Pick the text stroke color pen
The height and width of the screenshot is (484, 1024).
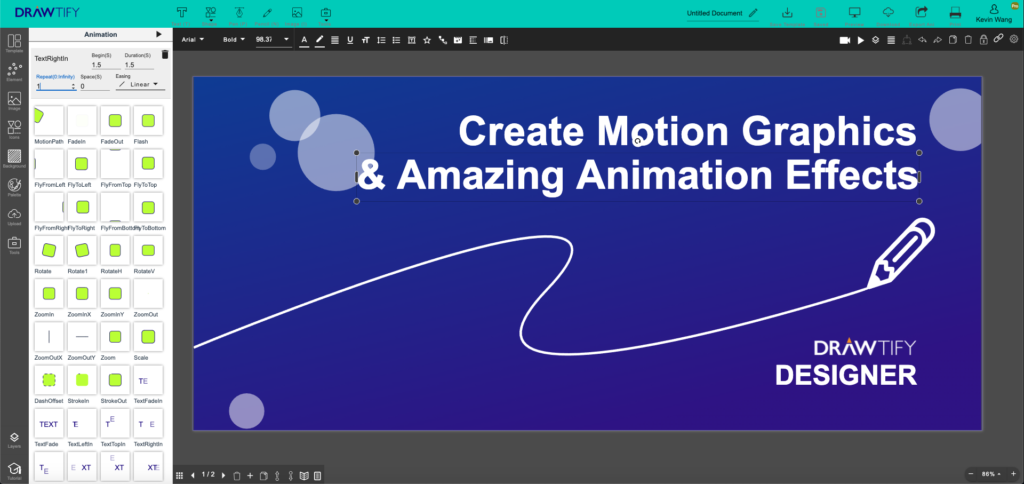coord(319,40)
